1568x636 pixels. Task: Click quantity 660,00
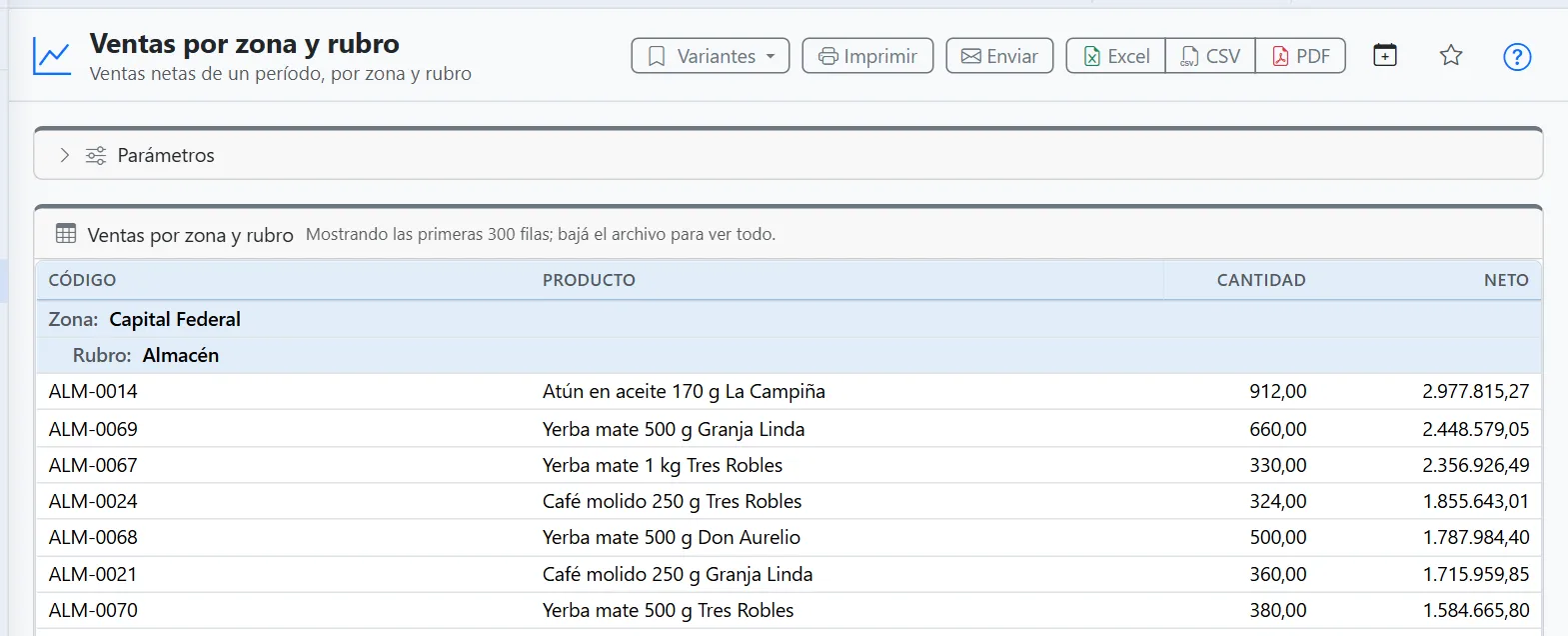pos(1277,429)
